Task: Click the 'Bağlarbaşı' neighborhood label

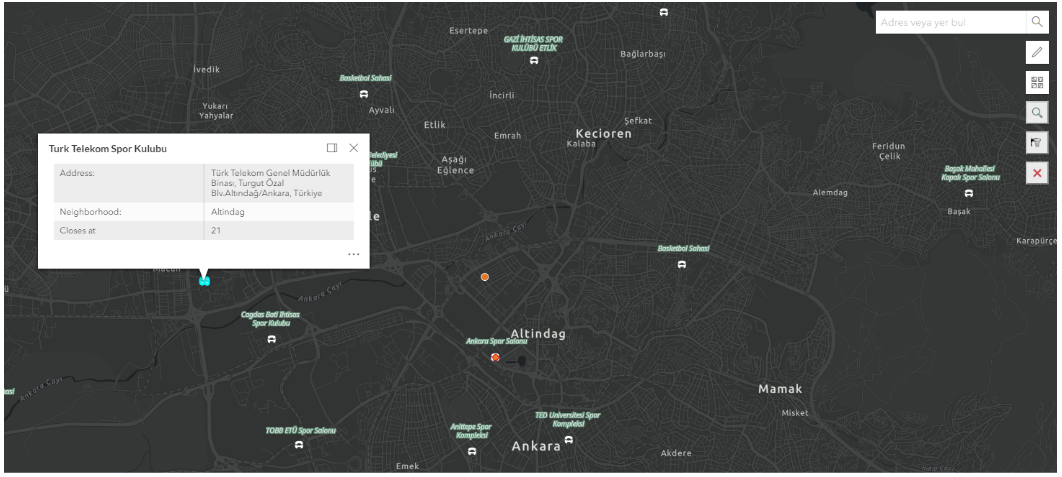Action: tap(643, 54)
